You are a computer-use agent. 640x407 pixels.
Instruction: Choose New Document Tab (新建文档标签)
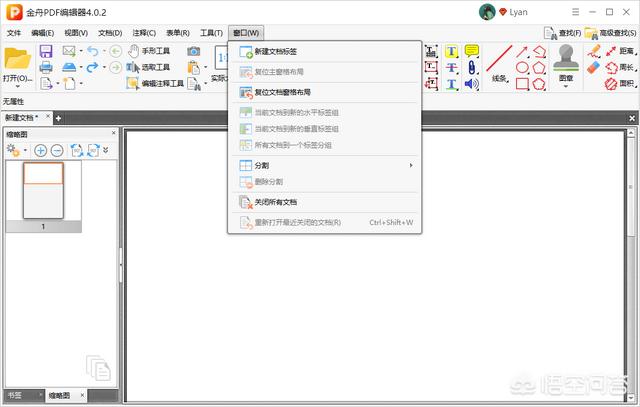[325, 52]
